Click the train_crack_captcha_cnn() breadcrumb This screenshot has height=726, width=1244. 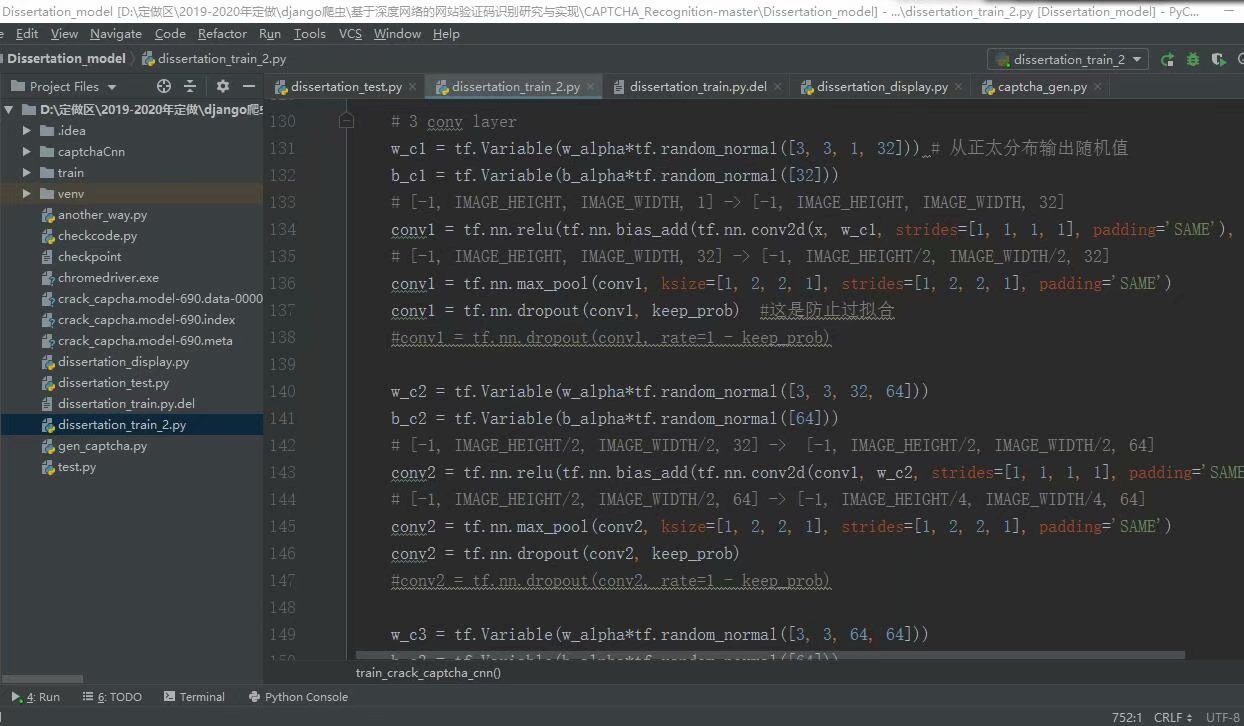[428, 673]
